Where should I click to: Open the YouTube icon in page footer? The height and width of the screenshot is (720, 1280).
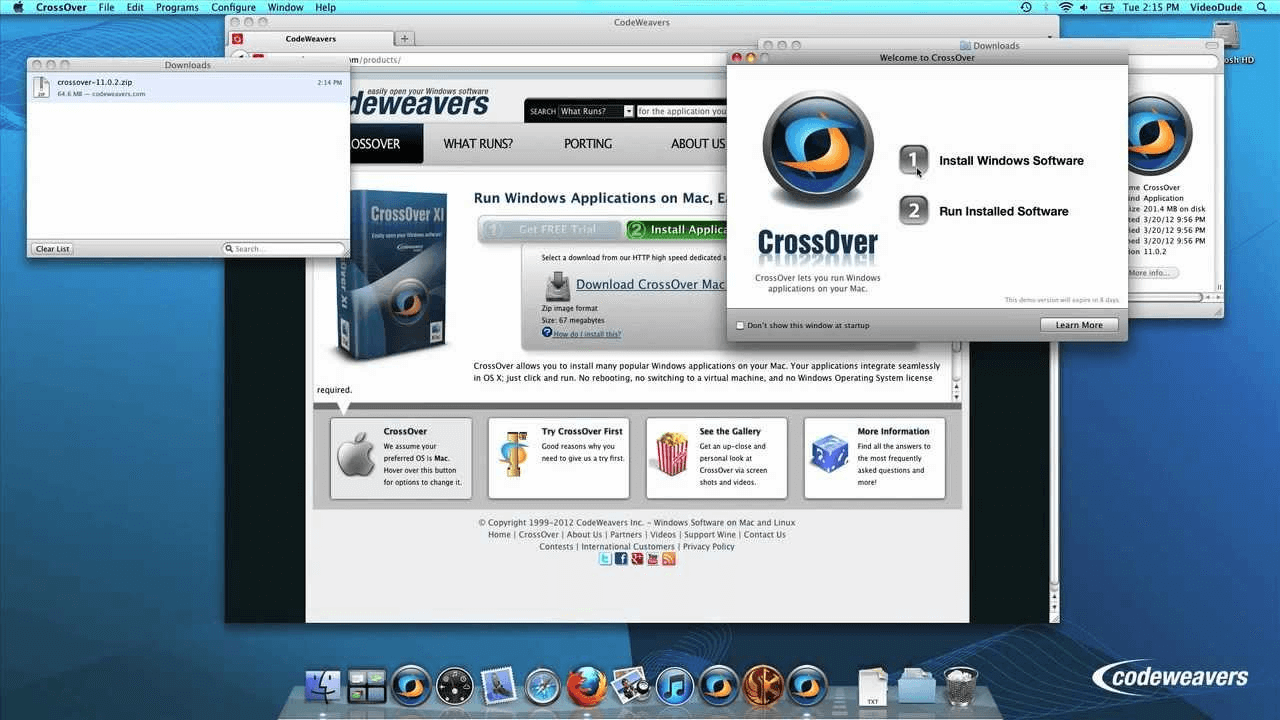[653, 559]
